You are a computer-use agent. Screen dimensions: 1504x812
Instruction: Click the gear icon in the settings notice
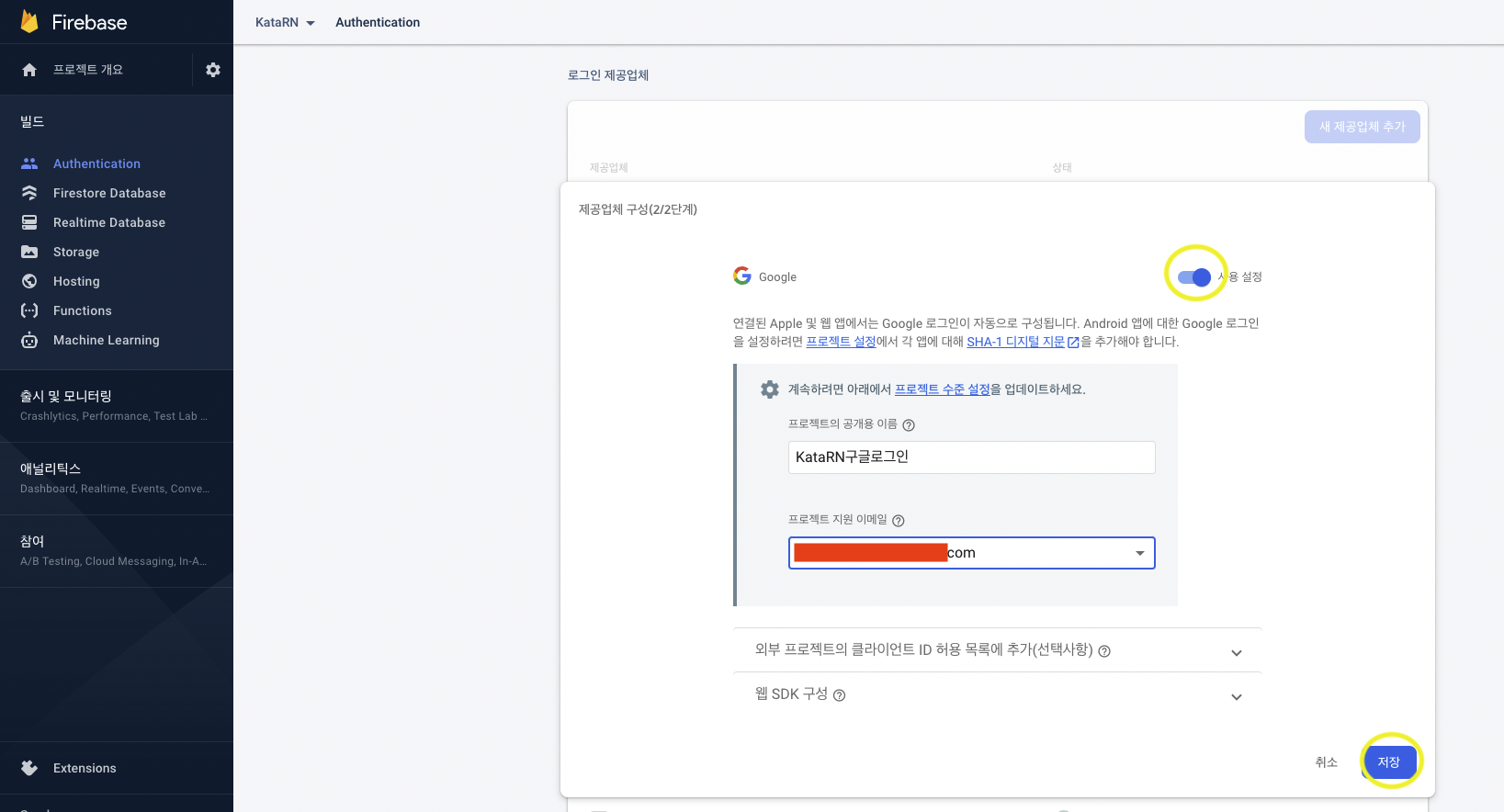pyautogui.click(x=770, y=389)
